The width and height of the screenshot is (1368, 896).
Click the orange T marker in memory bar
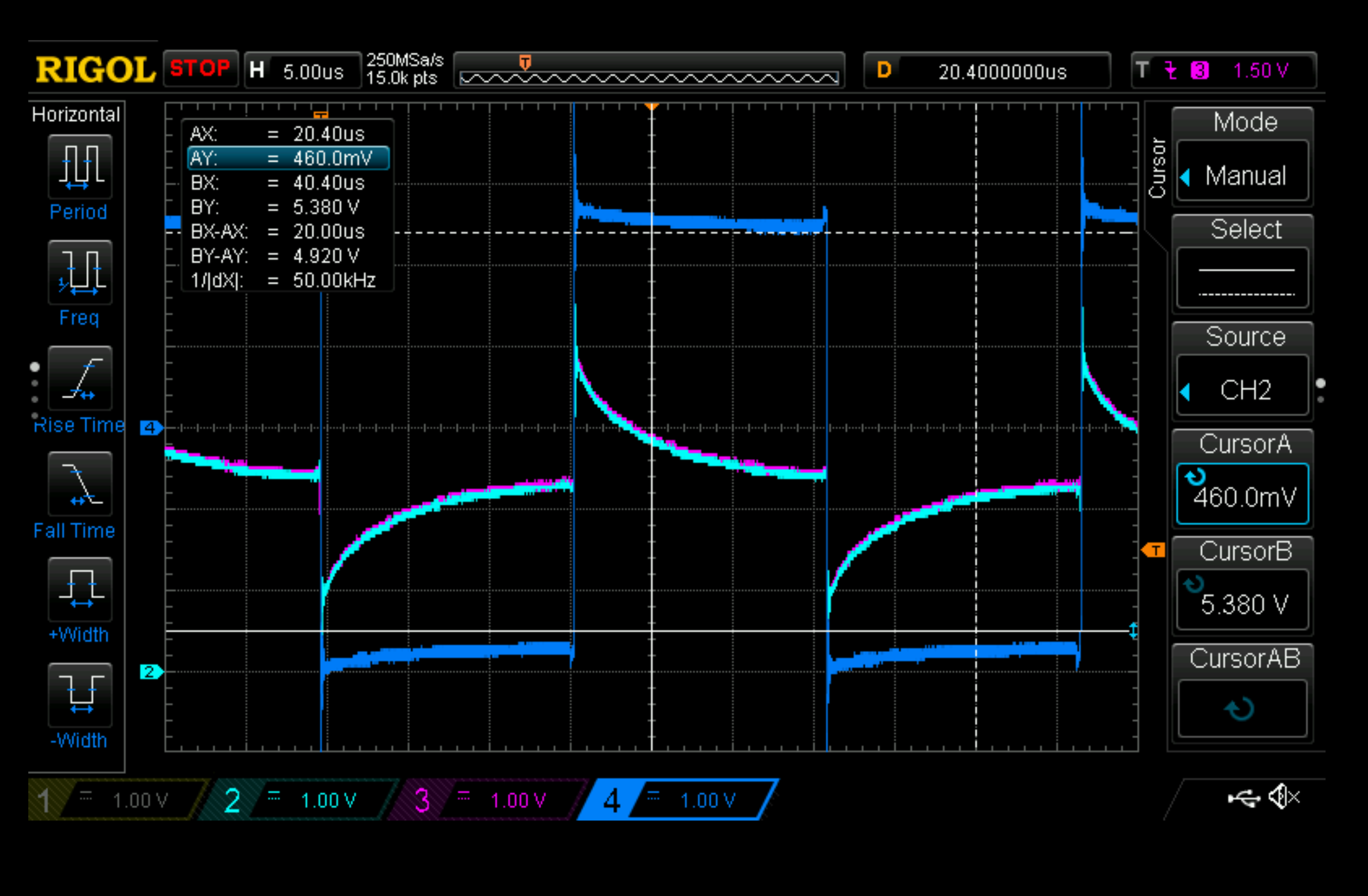coord(525,61)
